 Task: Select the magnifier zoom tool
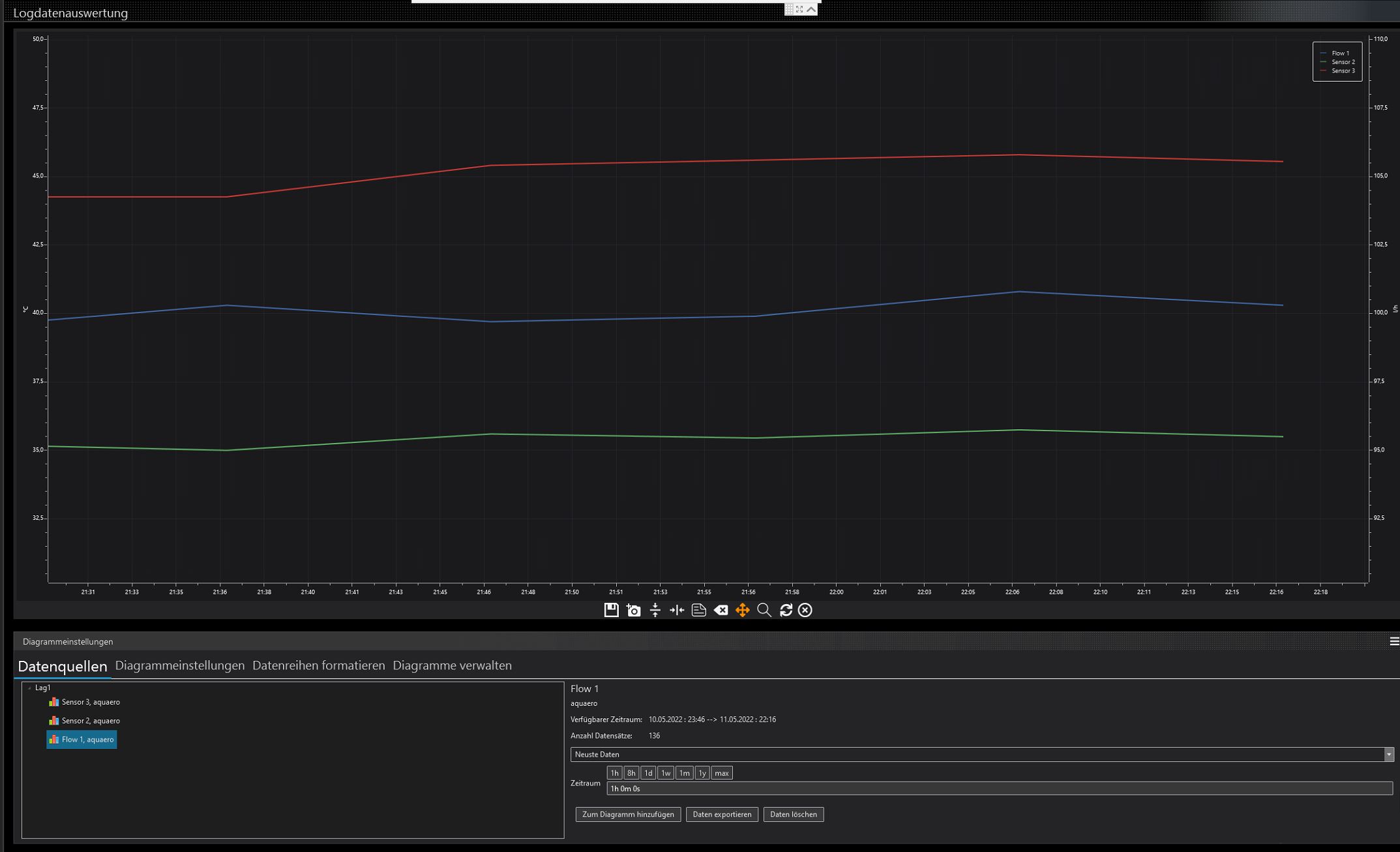point(764,610)
